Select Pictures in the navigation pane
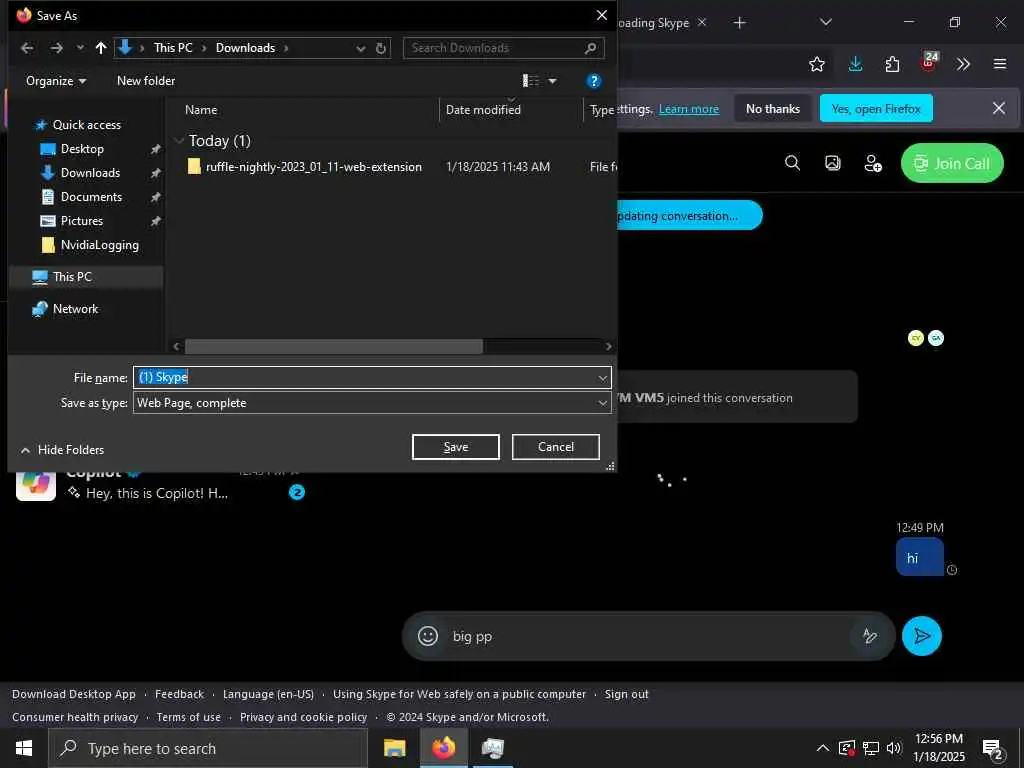 pyautogui.click(x=82, y=221)
